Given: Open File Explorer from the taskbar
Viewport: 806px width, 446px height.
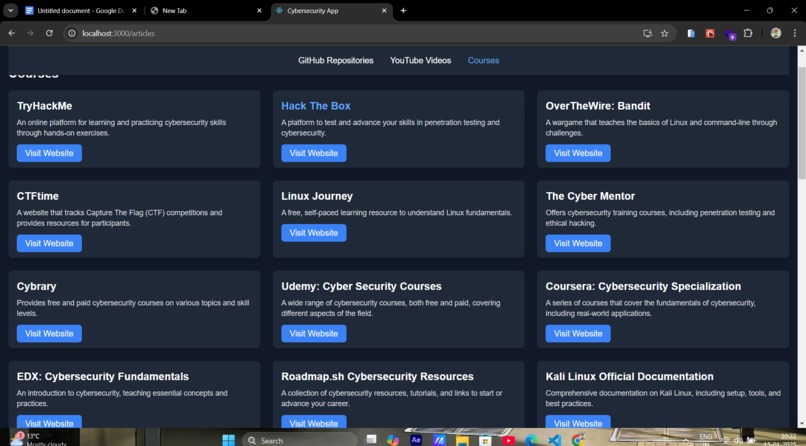Looking at the screenshot, I should click(x=462, y=440).
